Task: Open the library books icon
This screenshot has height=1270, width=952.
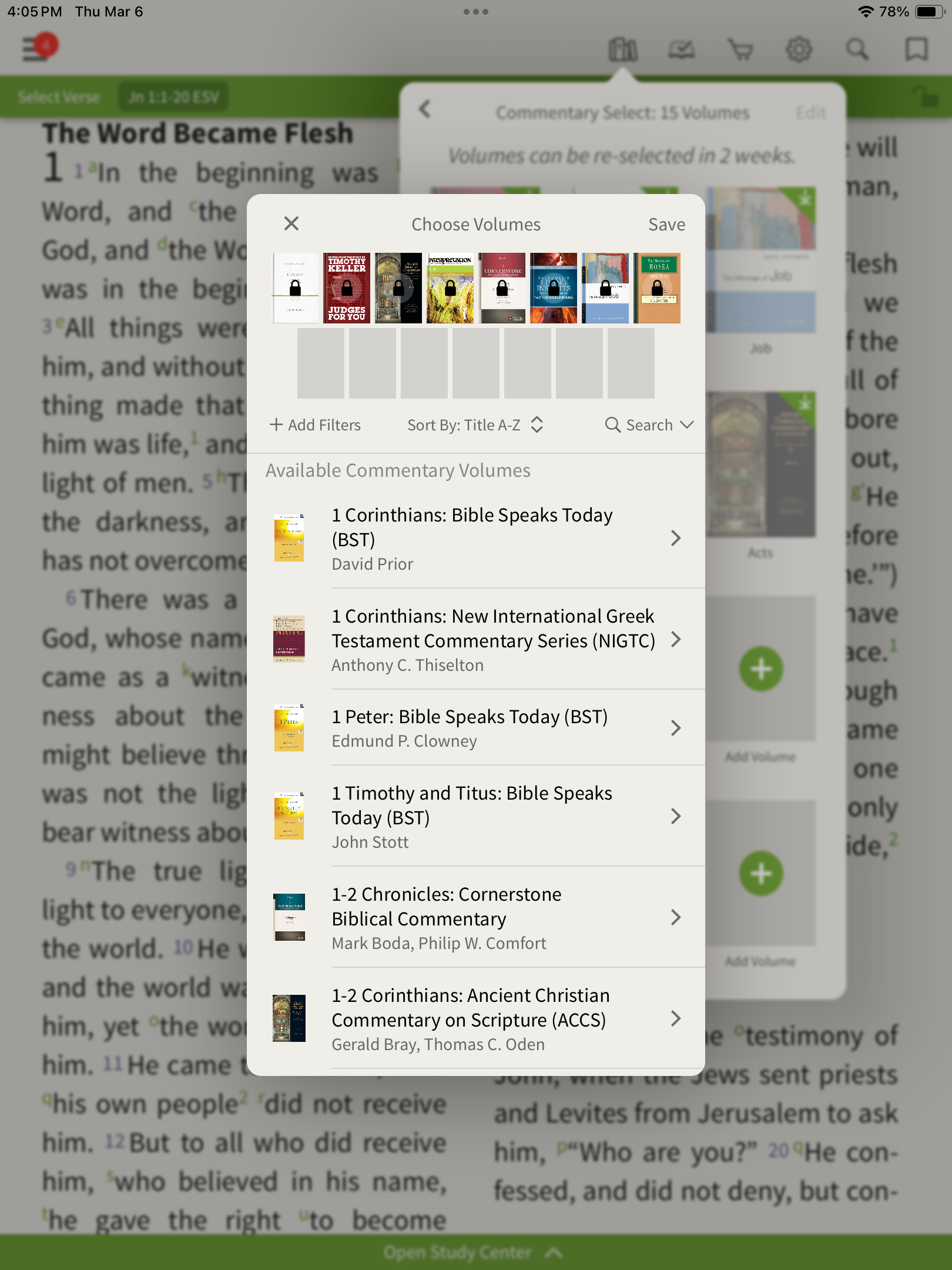Action: [x=623, y=49]
